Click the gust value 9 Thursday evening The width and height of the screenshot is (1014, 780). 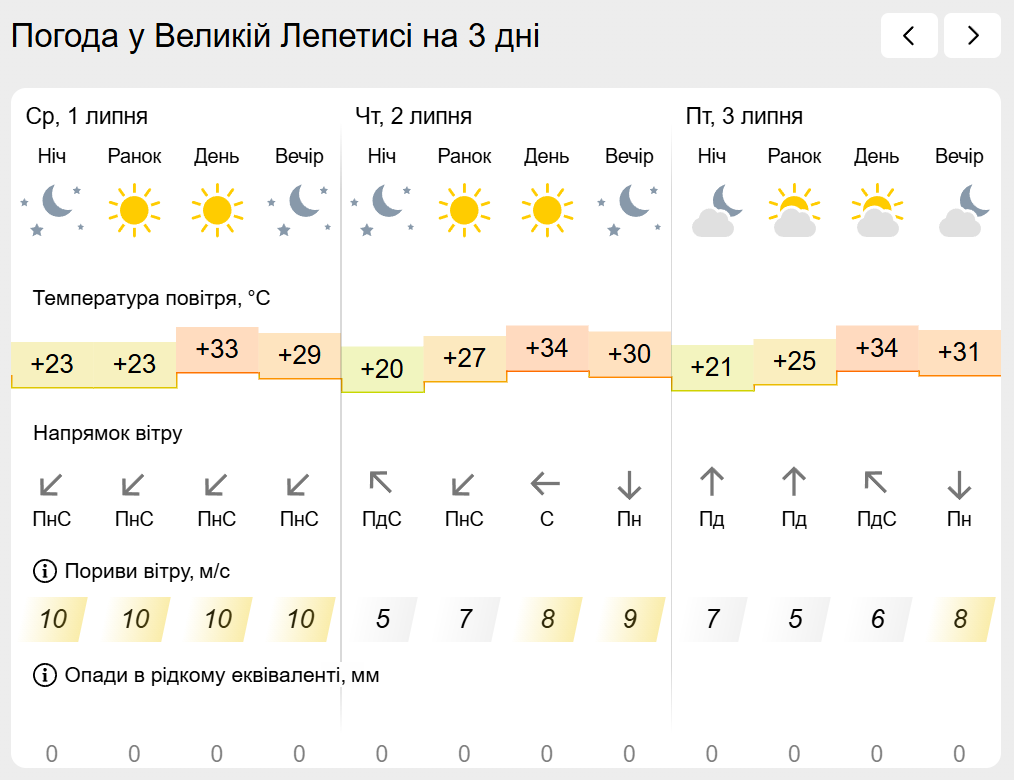pyautogui.click(x=629, y=620)
